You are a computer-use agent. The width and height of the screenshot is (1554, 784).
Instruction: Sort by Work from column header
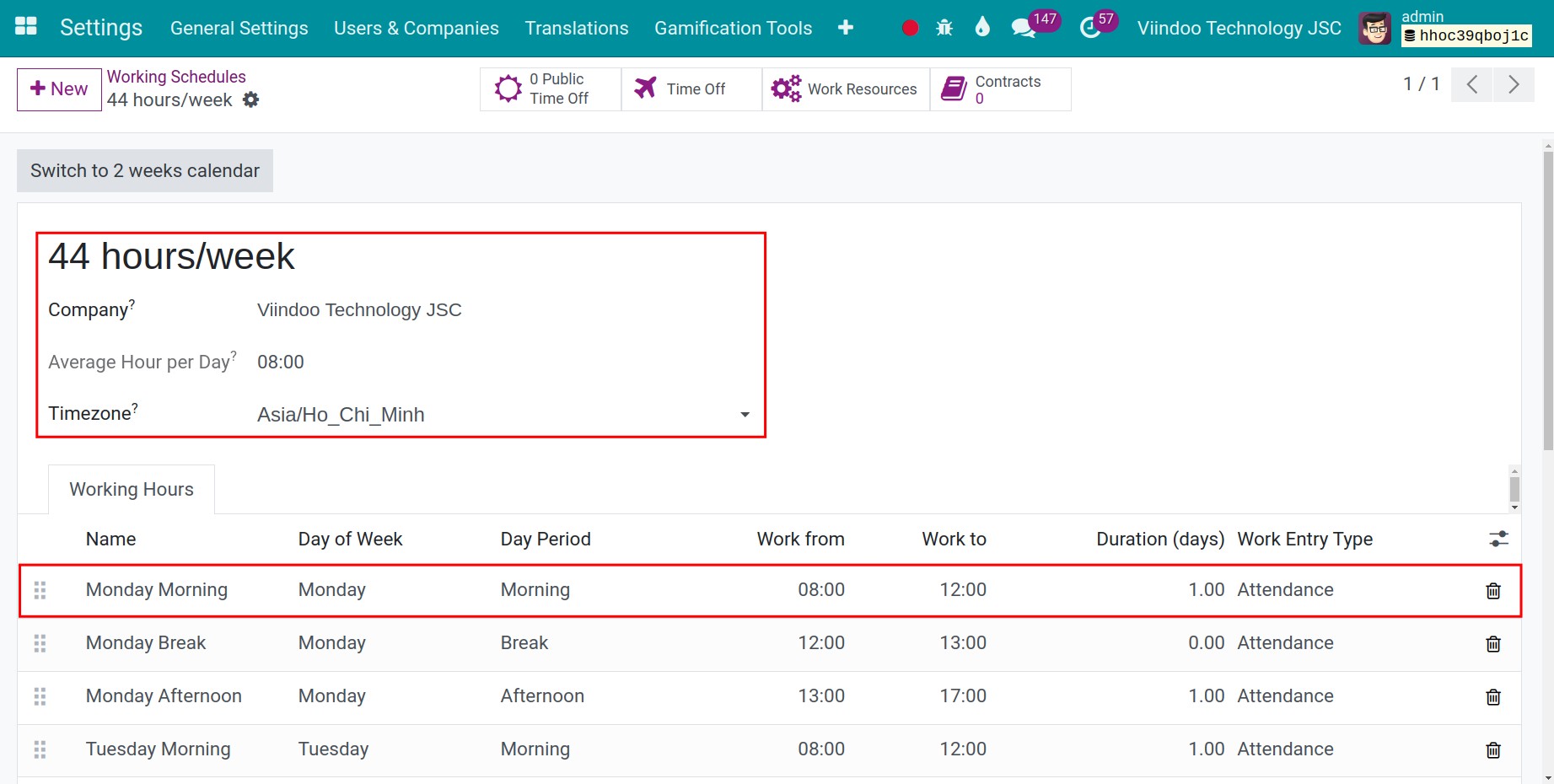[800, 539]
